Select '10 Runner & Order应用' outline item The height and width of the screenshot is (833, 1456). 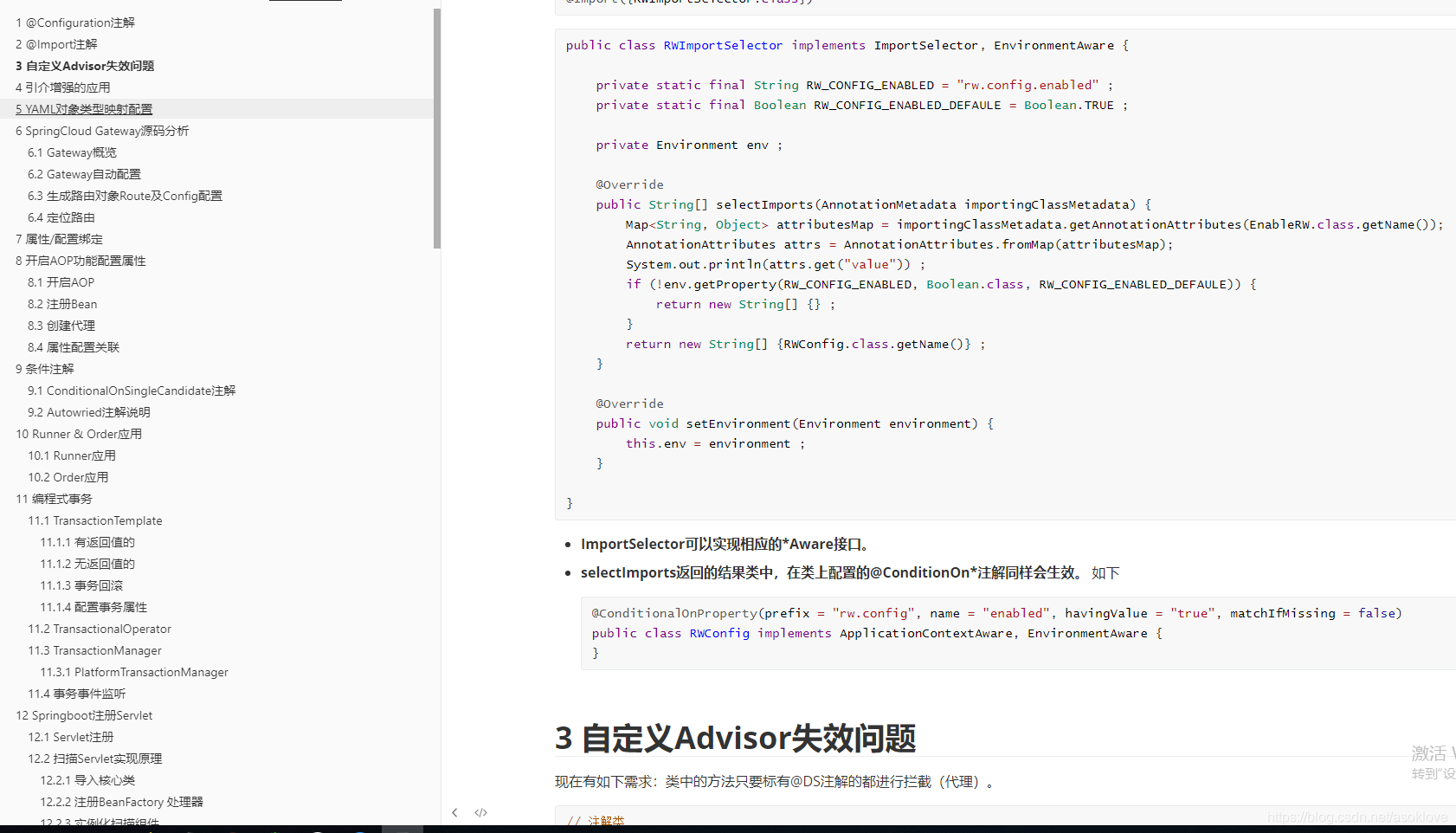pos(79,434)
